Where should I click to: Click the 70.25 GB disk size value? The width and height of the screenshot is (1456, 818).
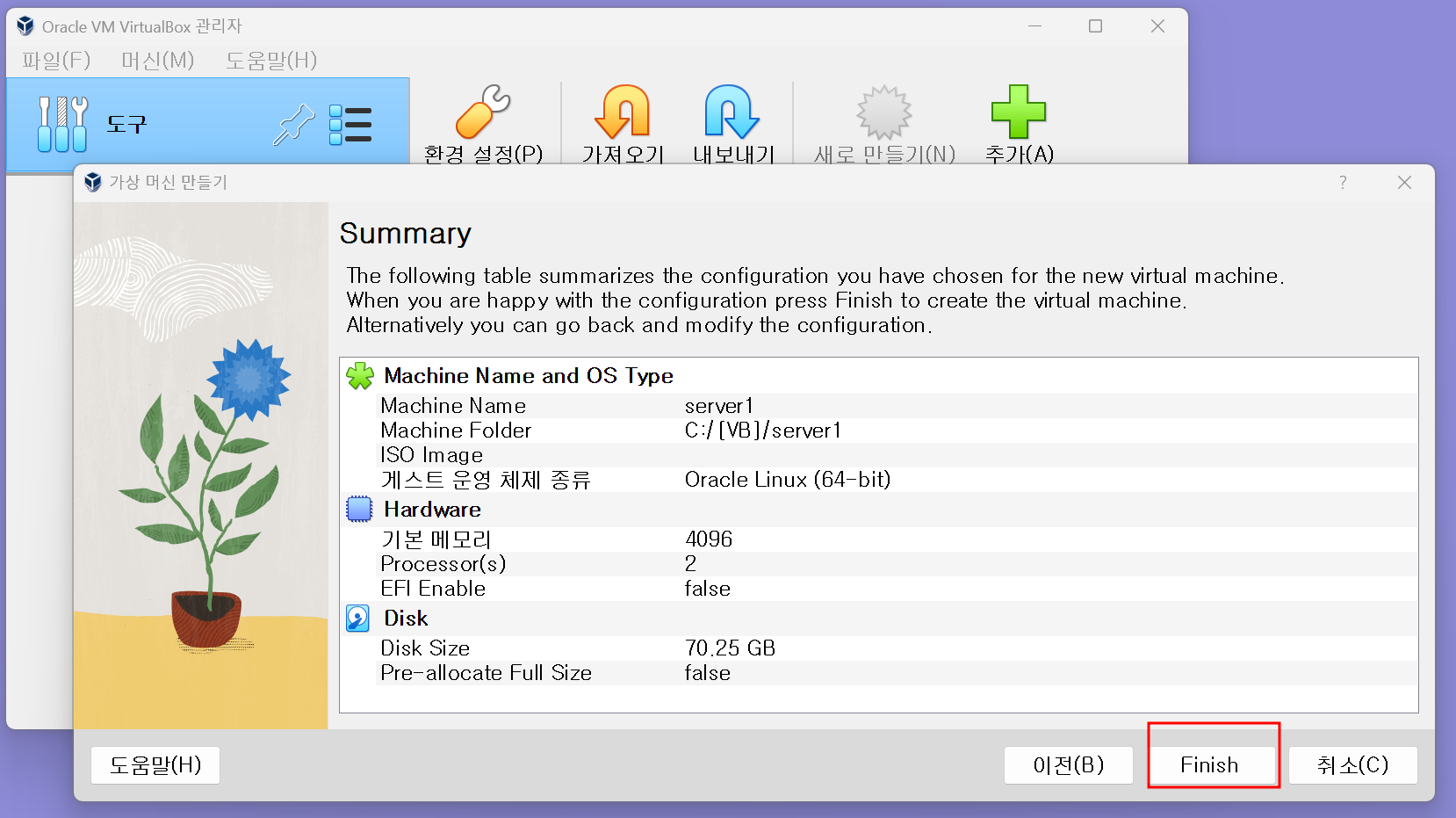click(730, 648)
